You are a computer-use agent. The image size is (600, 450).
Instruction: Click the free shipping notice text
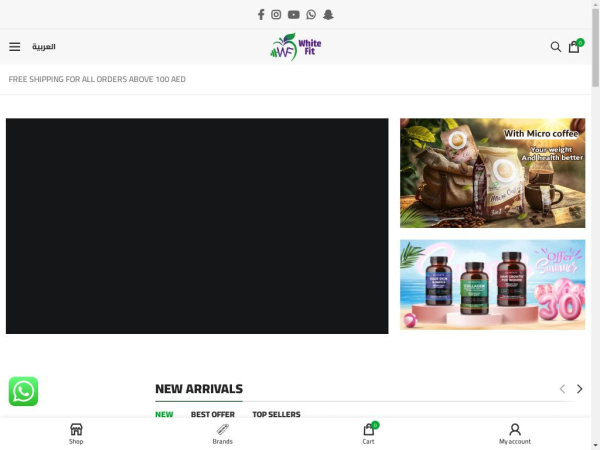[97, 79]
